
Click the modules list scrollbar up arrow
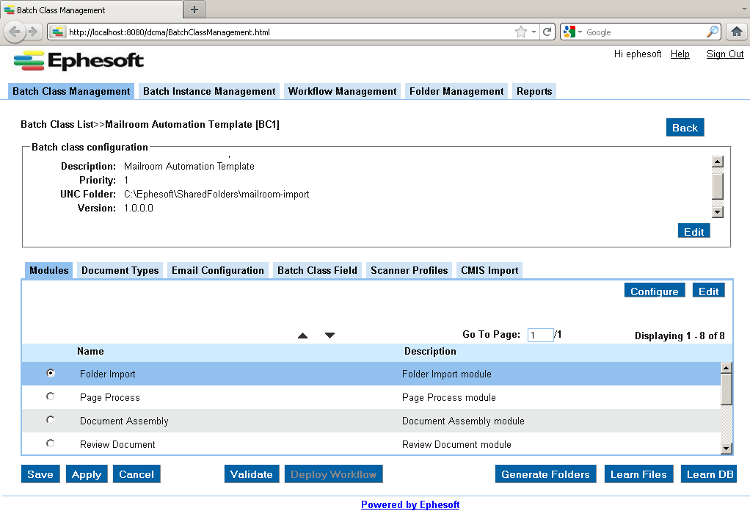point(726,367)
